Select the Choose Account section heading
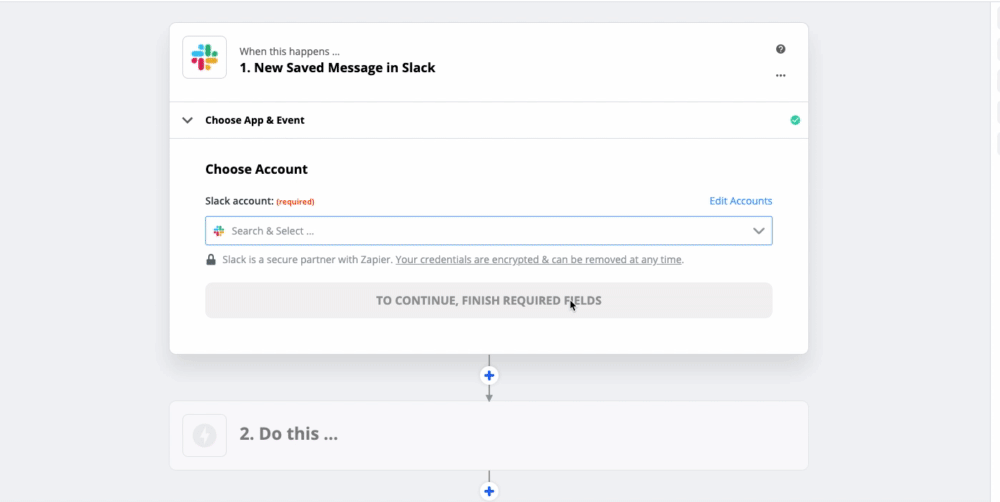The width and height of the screenshot is (1000, 502). coord(256,169)
